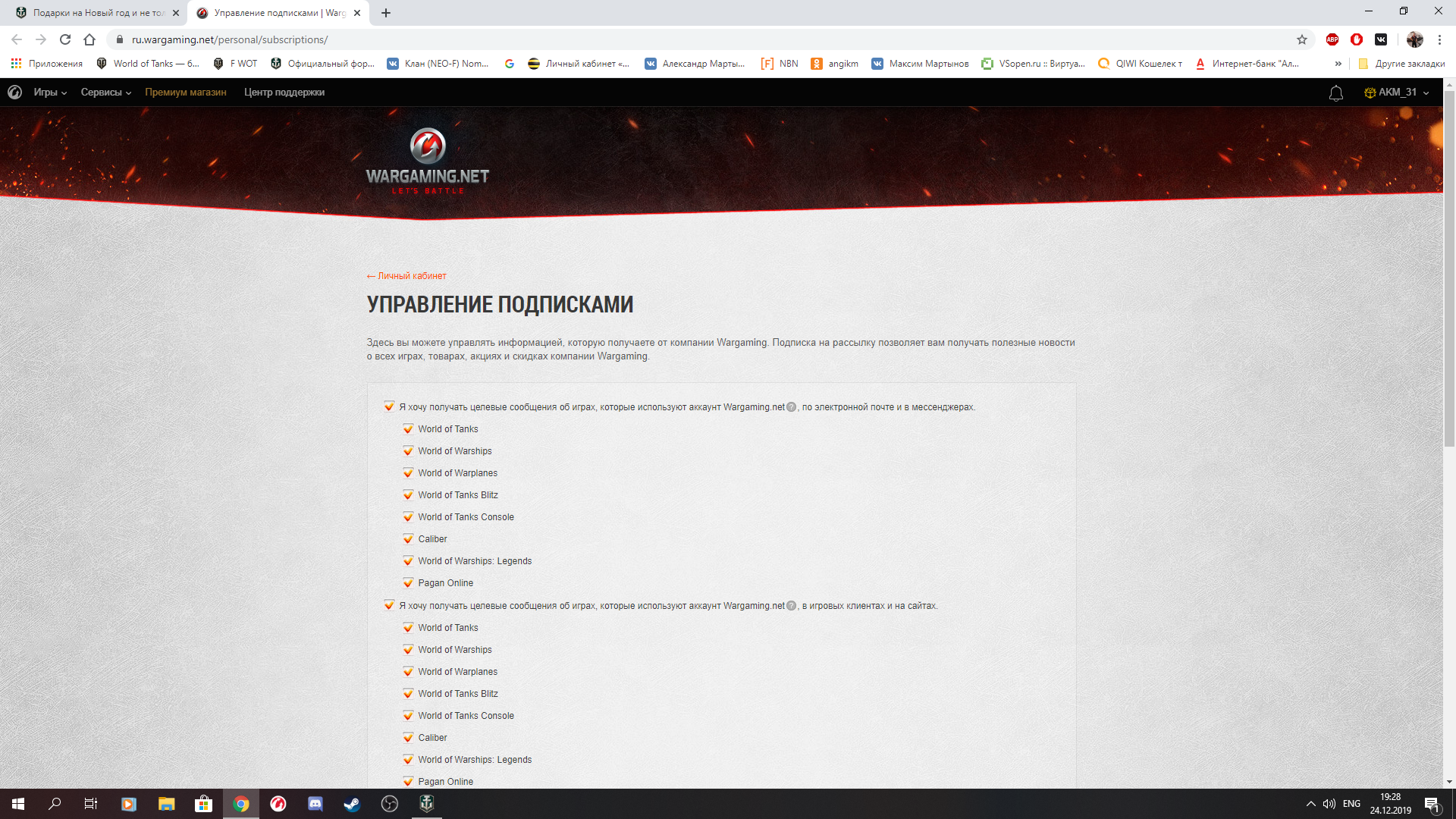Open the NBN bookmark
The width and height of the screenshot is (1456, 819).
tap(780, 64)
